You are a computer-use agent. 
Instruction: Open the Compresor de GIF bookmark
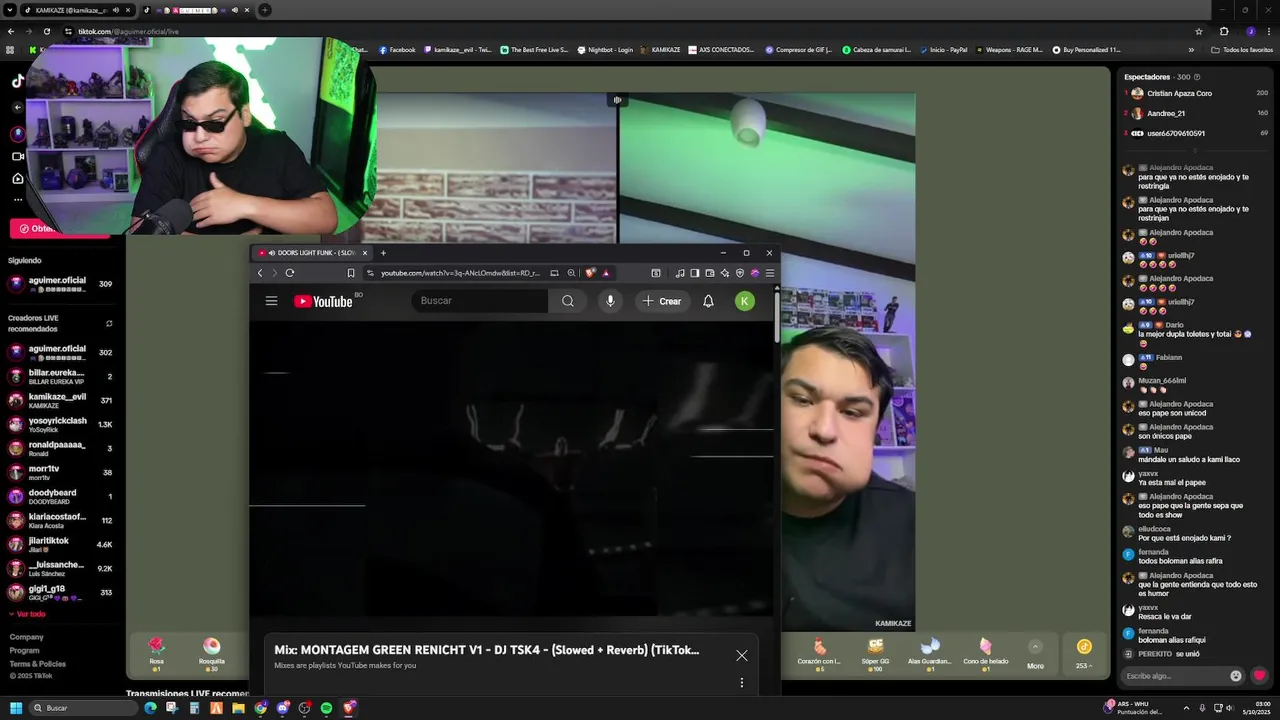pos(799,49)
